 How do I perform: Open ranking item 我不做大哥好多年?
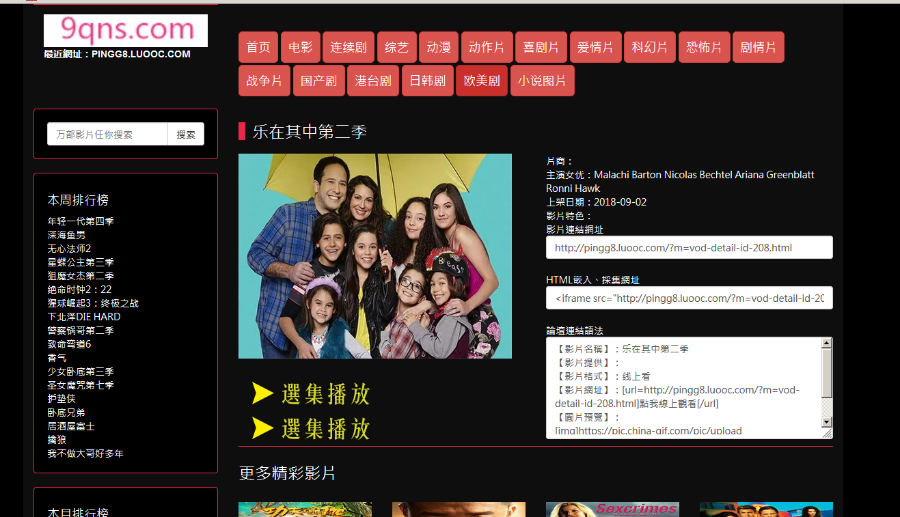coord(86,453)
